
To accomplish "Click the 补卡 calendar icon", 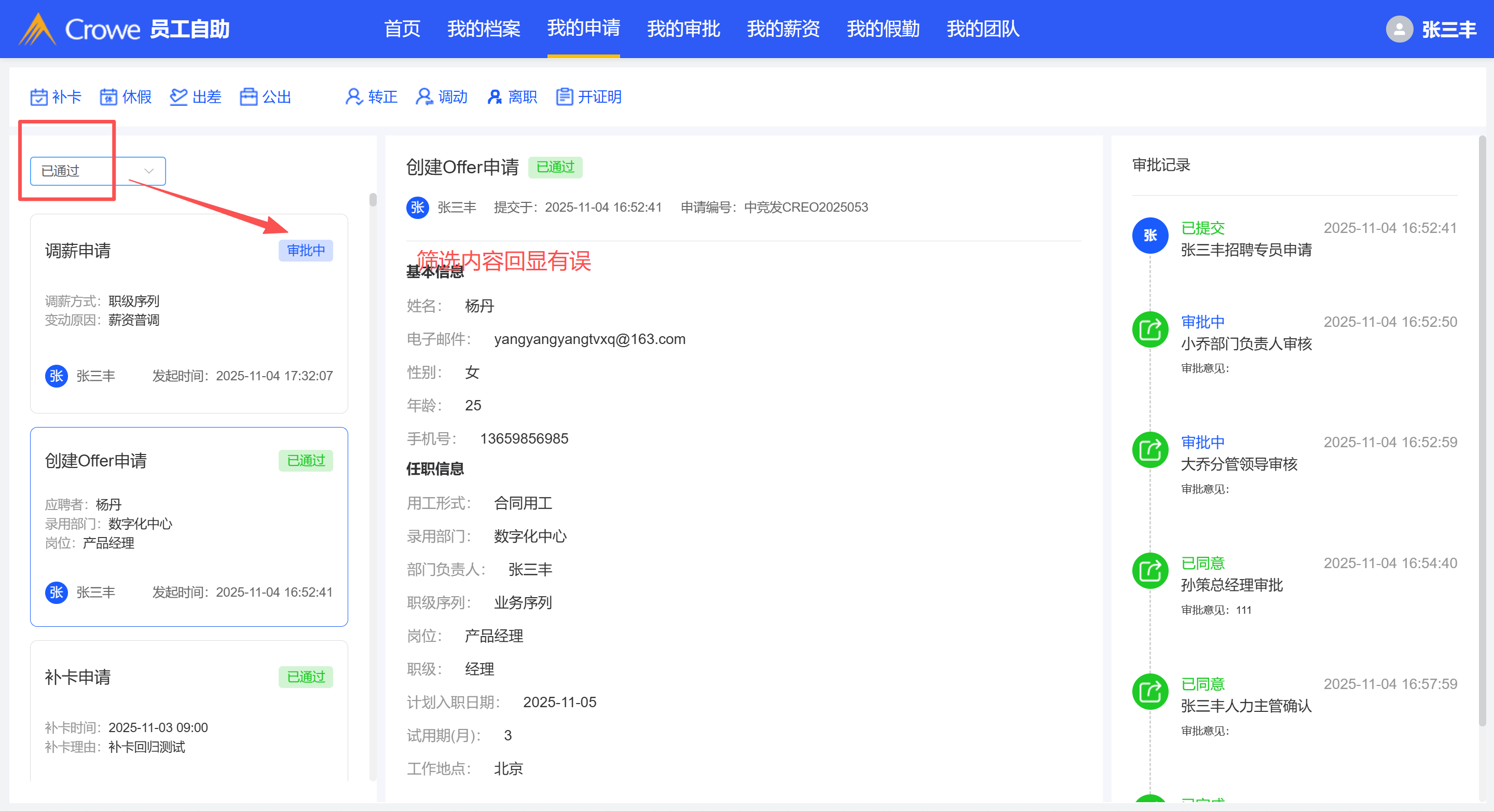I will tap(39, 97).
